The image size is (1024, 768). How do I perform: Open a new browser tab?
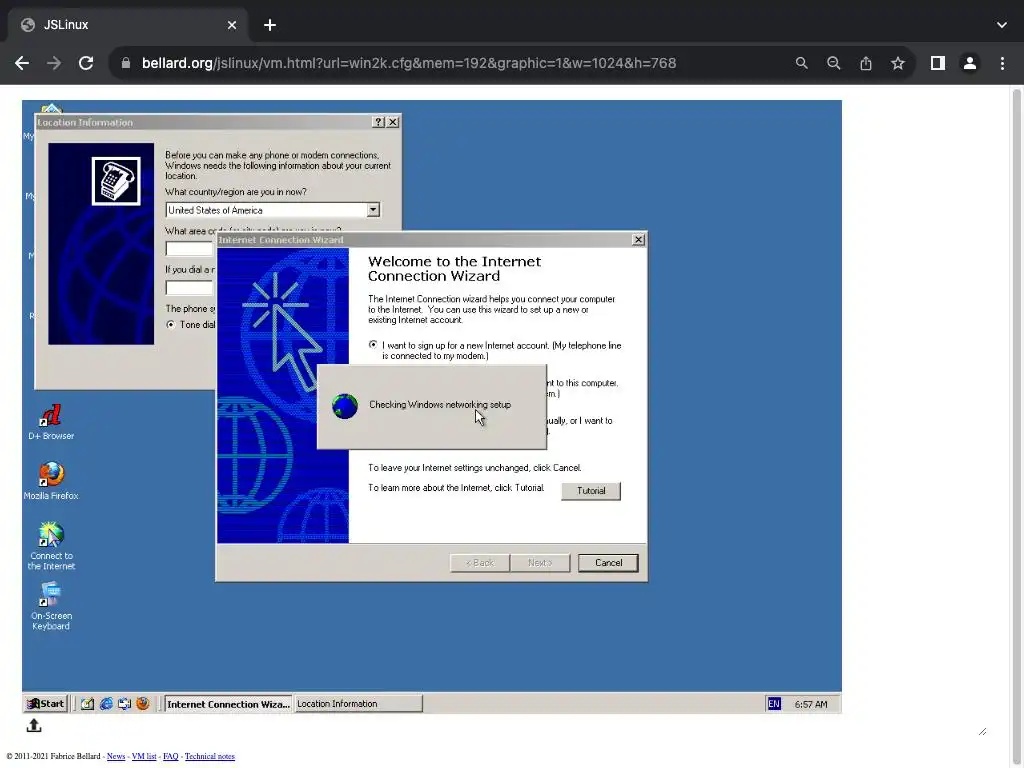(x=270, y=25)
